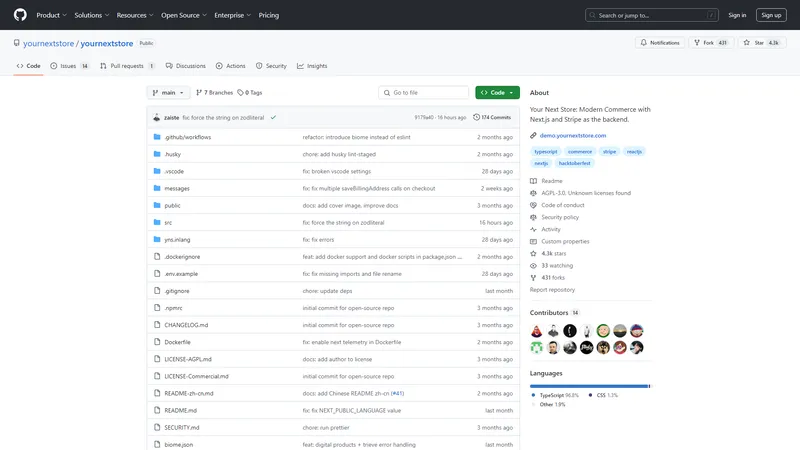Click the zaiste author avatar

[157, 117]
